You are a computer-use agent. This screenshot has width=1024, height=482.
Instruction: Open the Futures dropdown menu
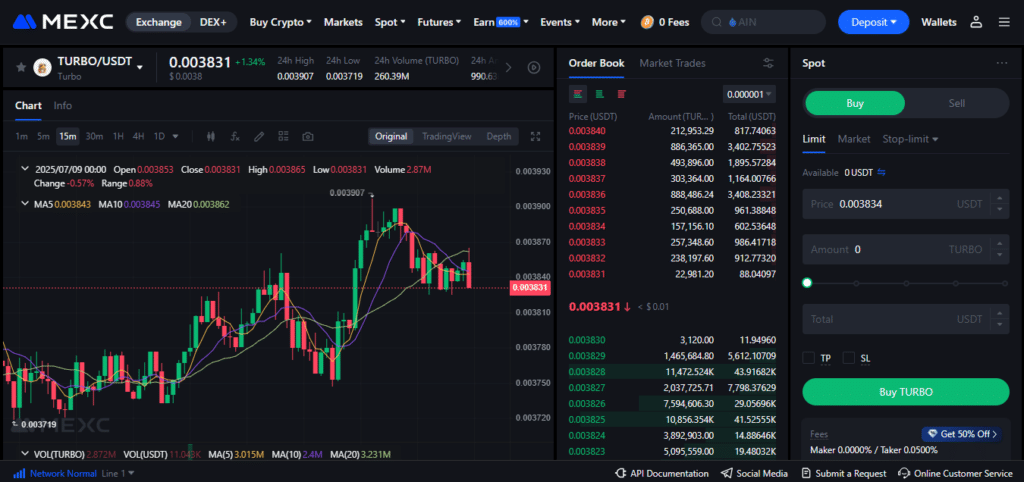pyautogui.click(x=439, y=22)
